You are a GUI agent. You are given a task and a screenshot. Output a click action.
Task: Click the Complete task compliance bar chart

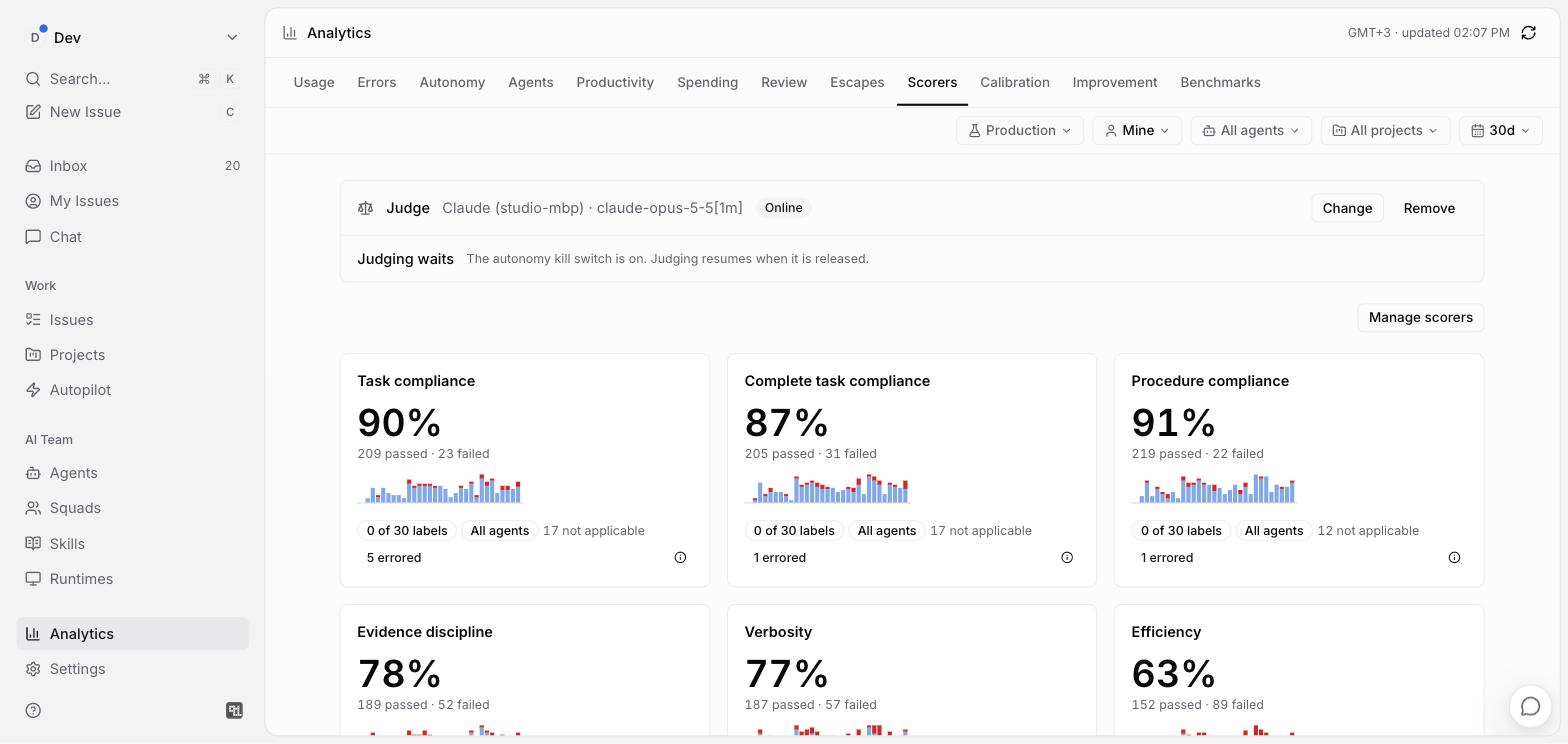(827, 489)
